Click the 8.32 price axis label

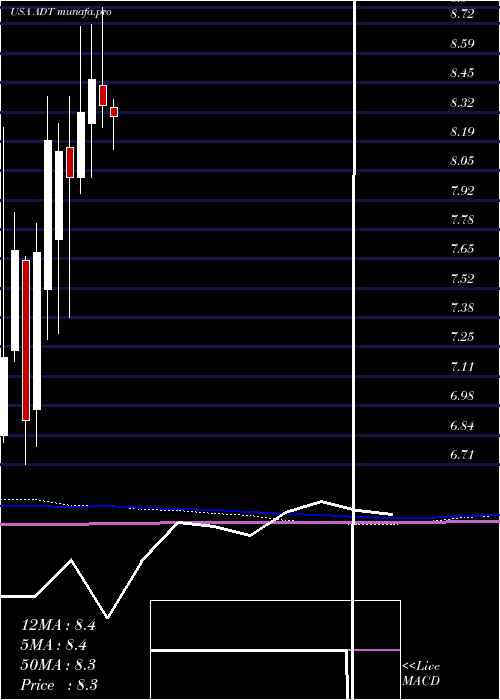[462, 103]
